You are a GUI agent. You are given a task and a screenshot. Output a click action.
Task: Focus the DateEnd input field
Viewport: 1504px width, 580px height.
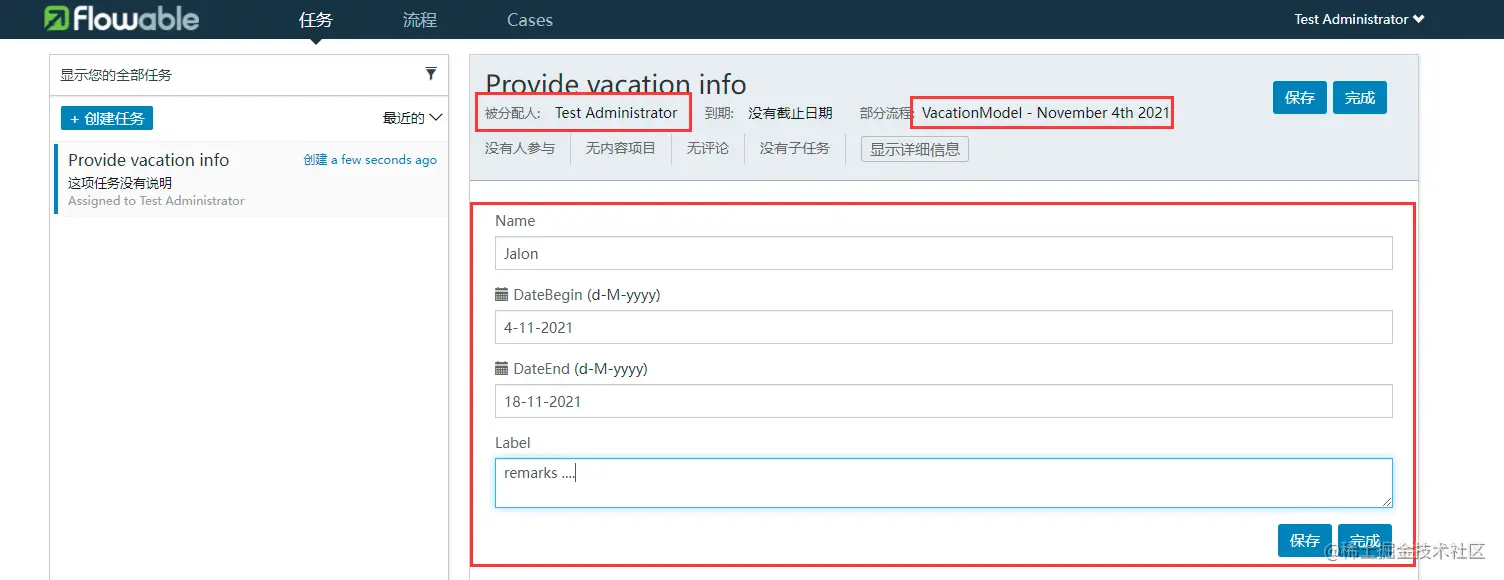944,401
